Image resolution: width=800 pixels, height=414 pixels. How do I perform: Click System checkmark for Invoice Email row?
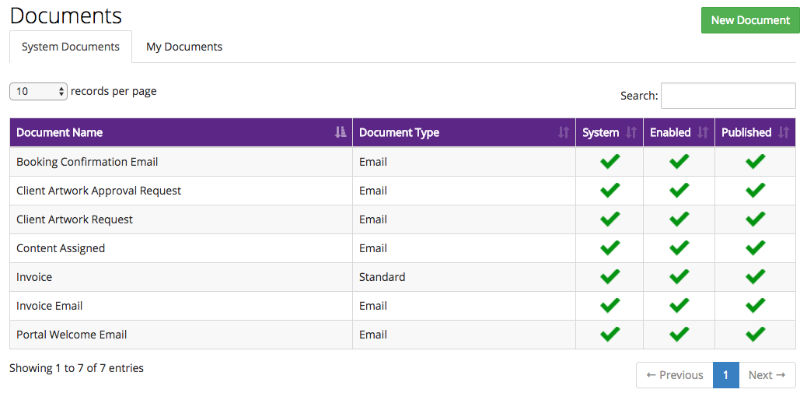tap(609, 306)
